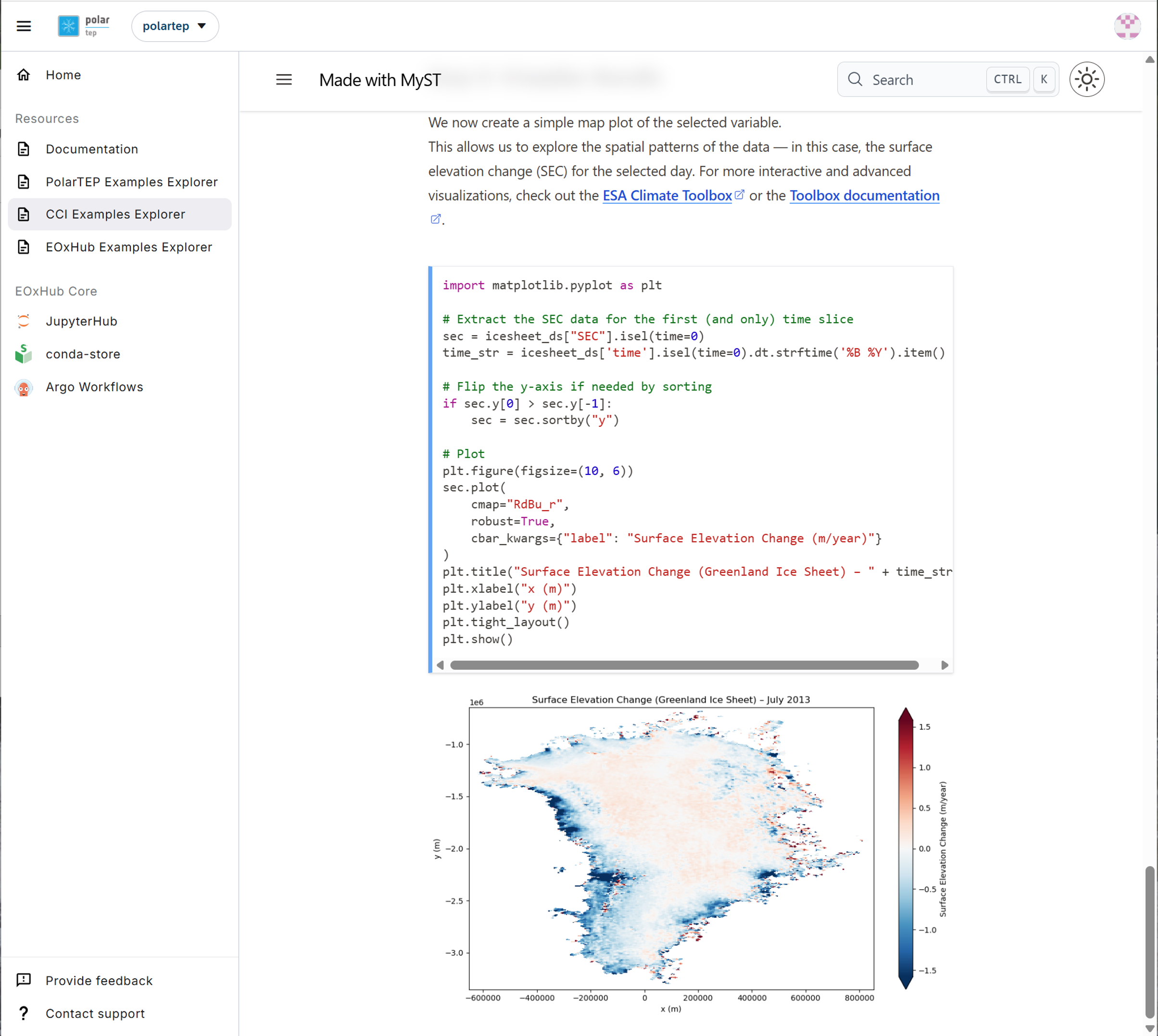Image resolution: width=1158 pixels, height=1036 pixels.
Task: Expand the polartep workspace dropdown
Action: click(175, 26)
